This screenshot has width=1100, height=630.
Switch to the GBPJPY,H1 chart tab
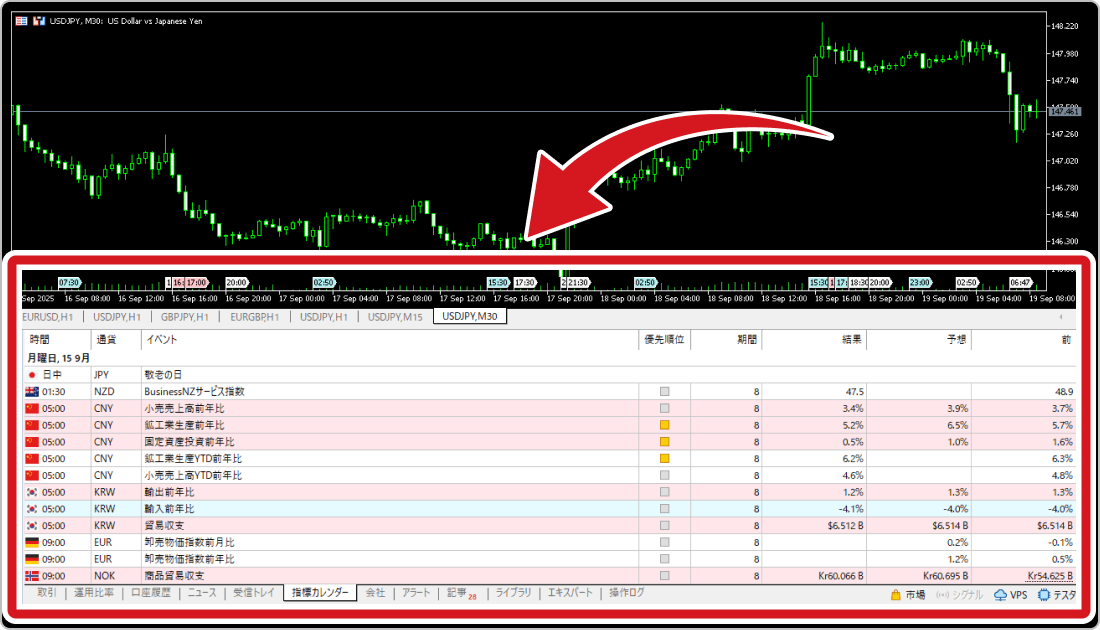(x=185, y=317)
